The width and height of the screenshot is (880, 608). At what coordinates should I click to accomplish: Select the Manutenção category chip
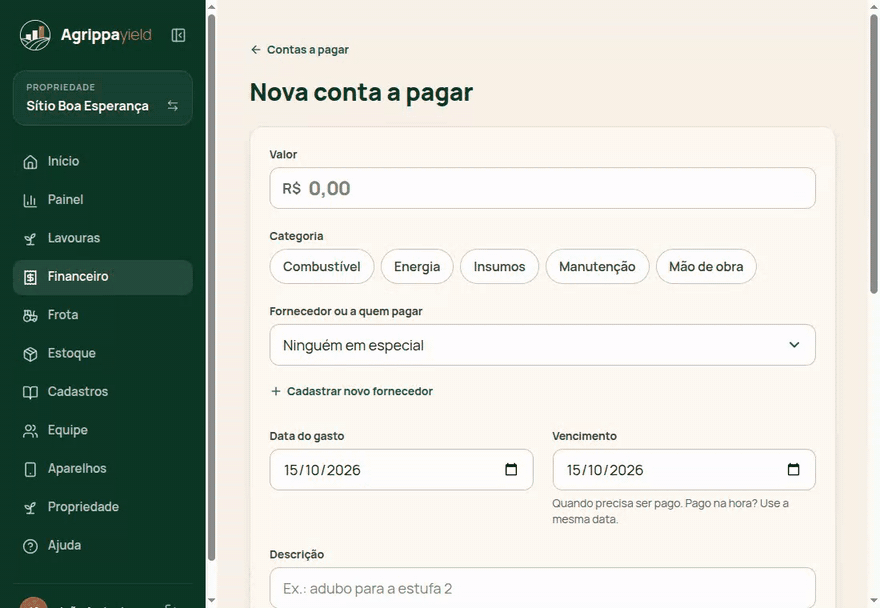[597, 267]
